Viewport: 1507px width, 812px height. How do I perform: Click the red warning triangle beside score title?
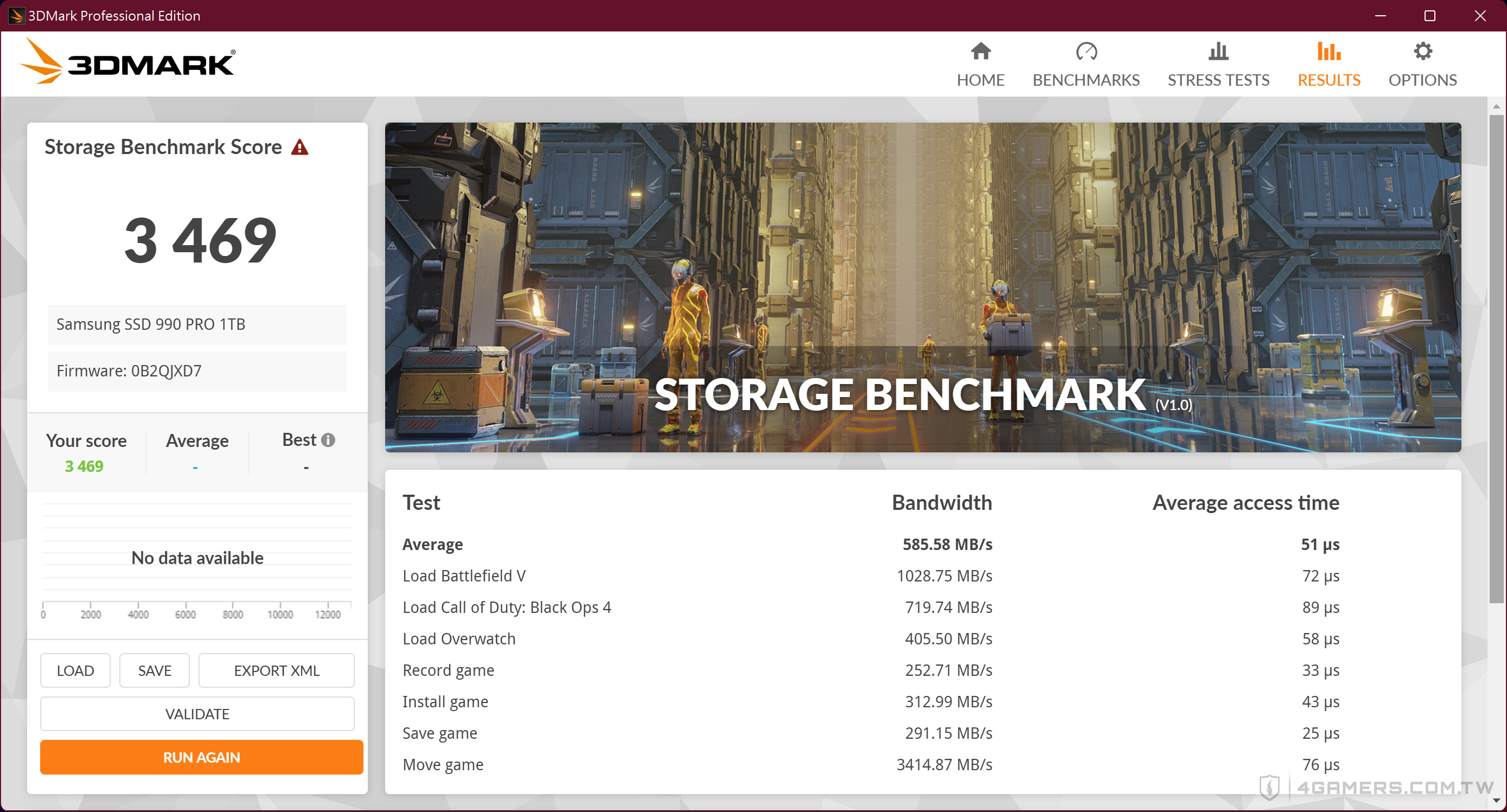point(299,147)
